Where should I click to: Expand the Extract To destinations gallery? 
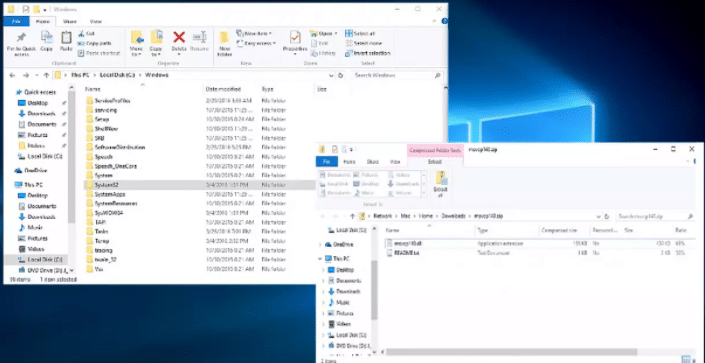point(424,193)
